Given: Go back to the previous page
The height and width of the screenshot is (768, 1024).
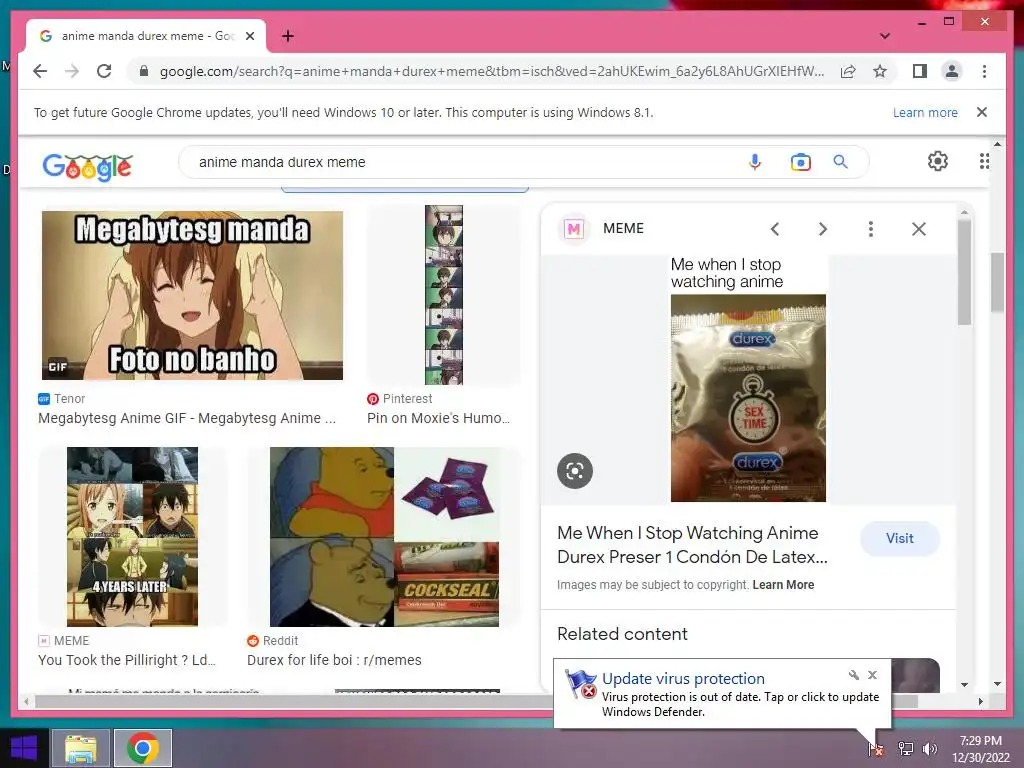Looking at the screenshot, I should tap(40, 71).
